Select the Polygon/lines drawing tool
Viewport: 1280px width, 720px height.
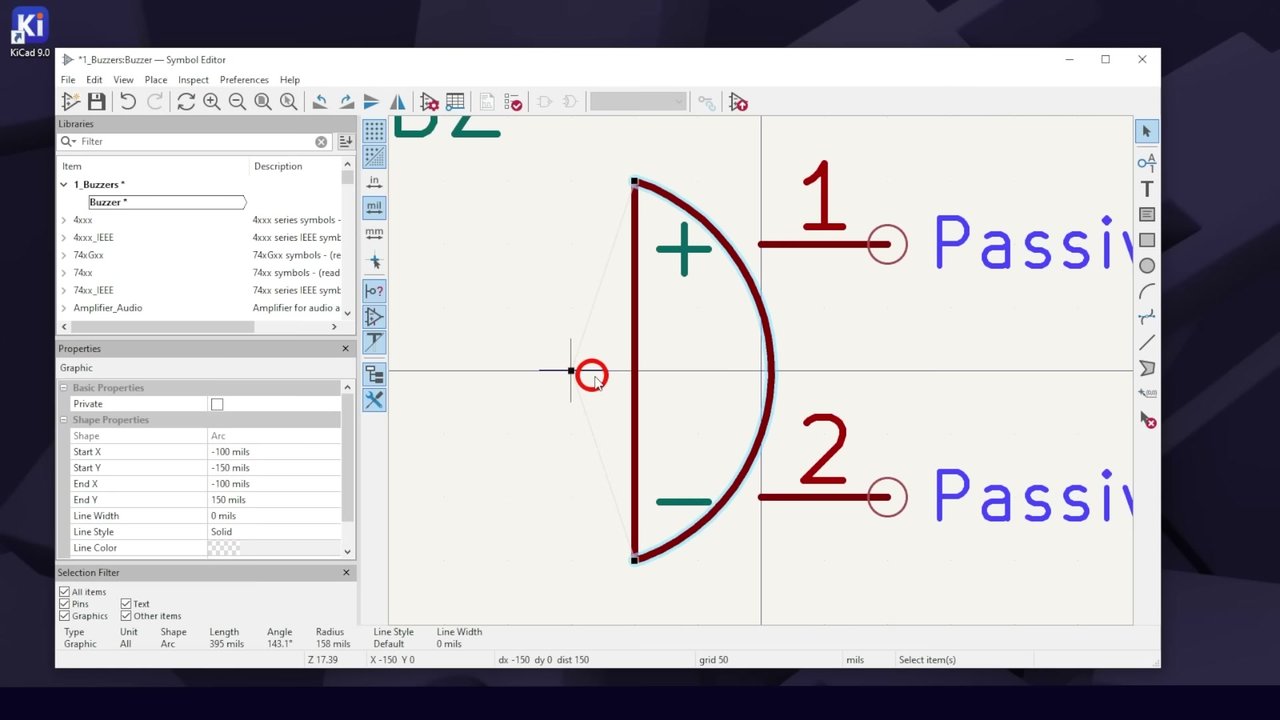pyautogui.click(x=1147, y=369)
